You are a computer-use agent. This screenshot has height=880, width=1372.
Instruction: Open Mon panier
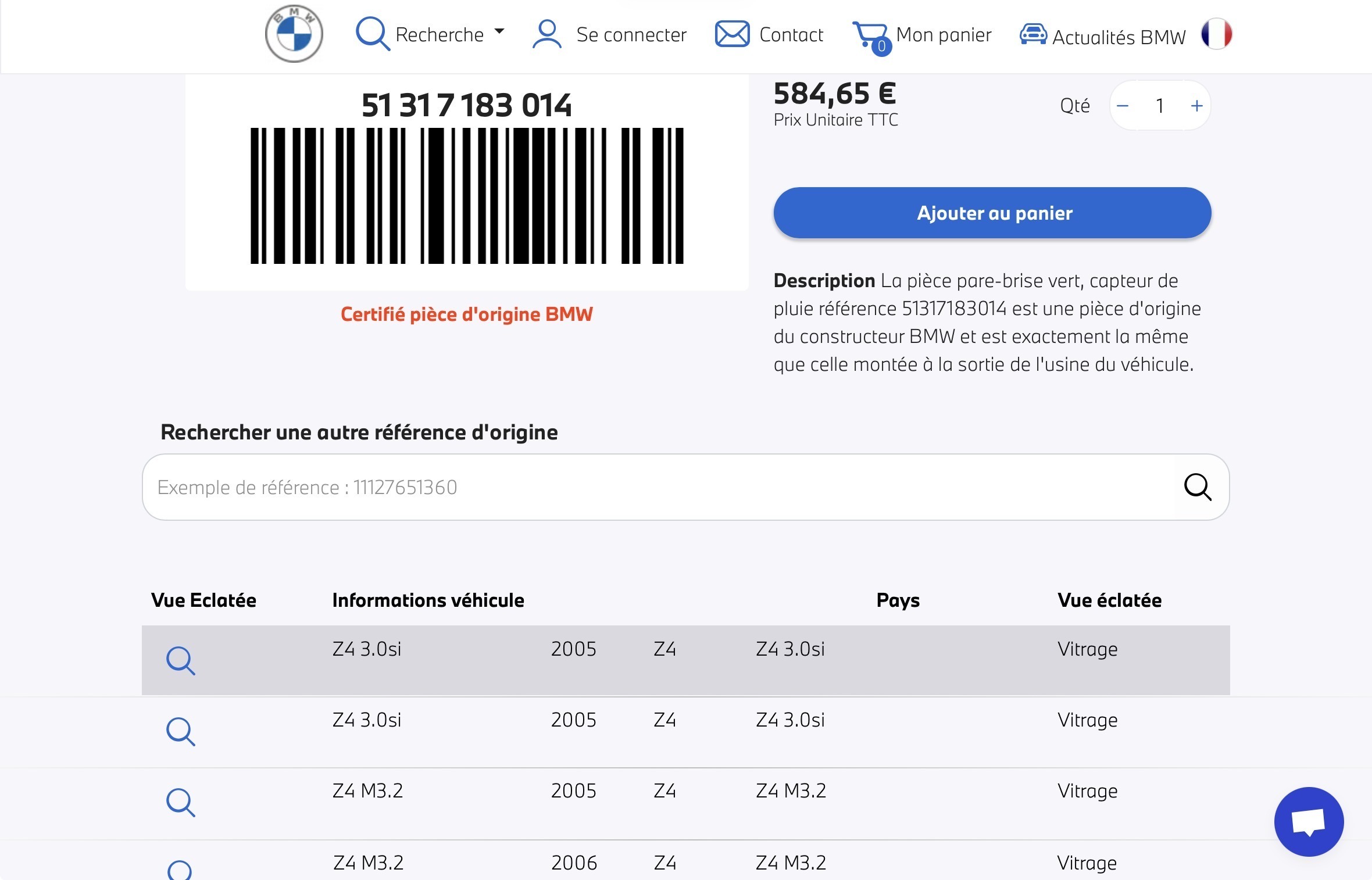point(944,35)
